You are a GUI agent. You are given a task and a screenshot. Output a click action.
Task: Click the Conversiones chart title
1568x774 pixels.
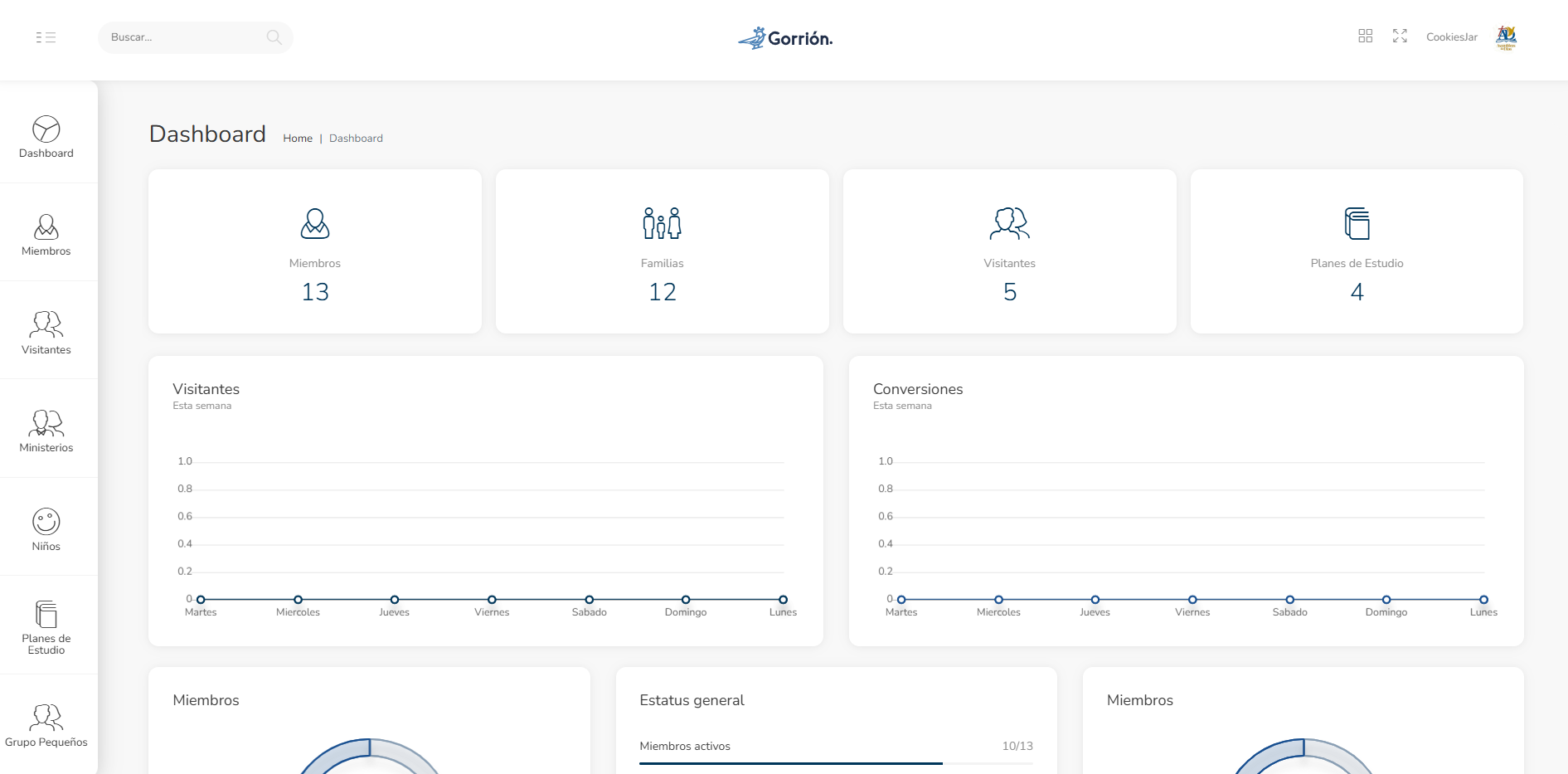pos(918,389)
